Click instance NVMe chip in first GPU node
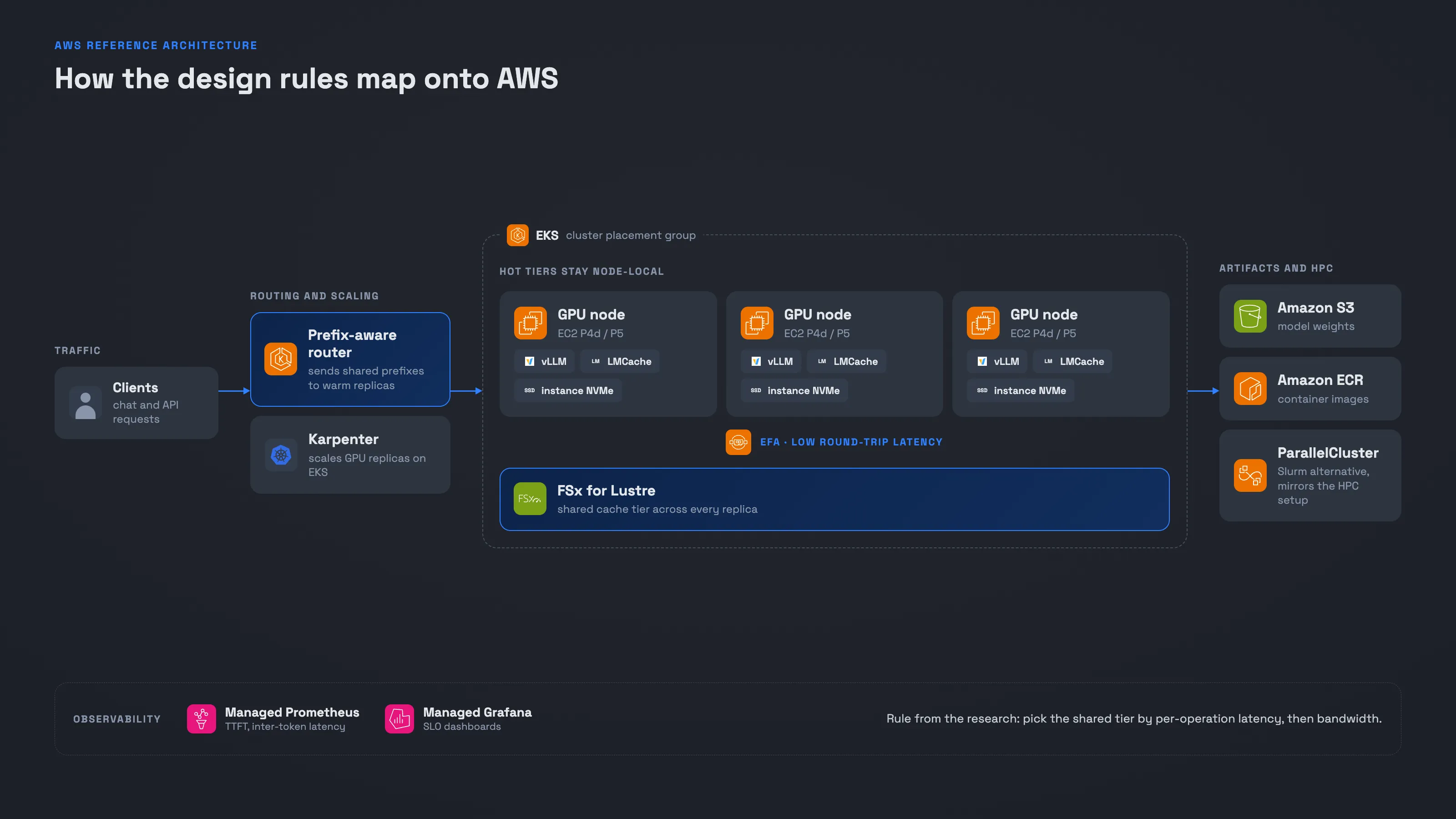Image resolution: width=1456 pixels, height=819 pixels. tap(568, 390)
